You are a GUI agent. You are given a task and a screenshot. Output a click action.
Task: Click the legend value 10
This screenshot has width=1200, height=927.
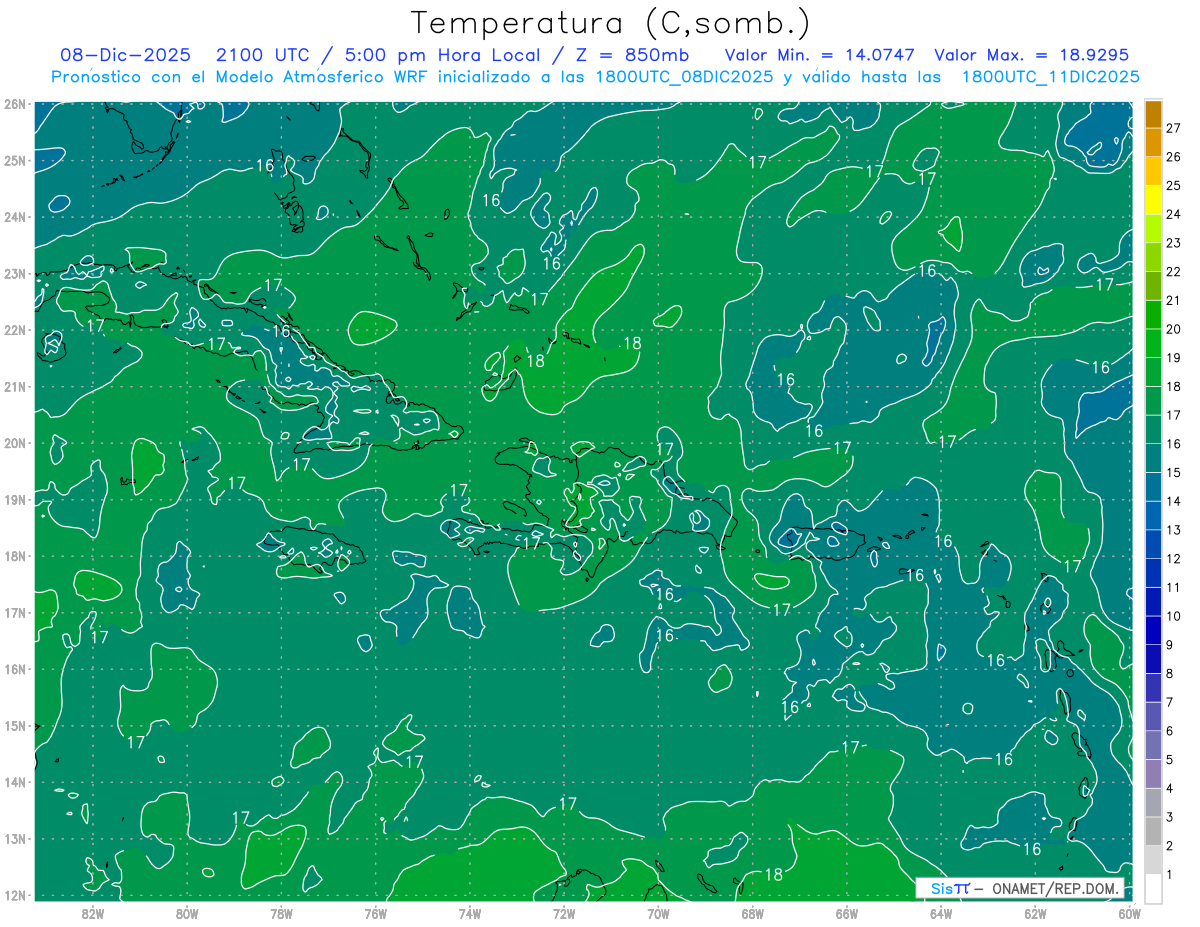1174,616
